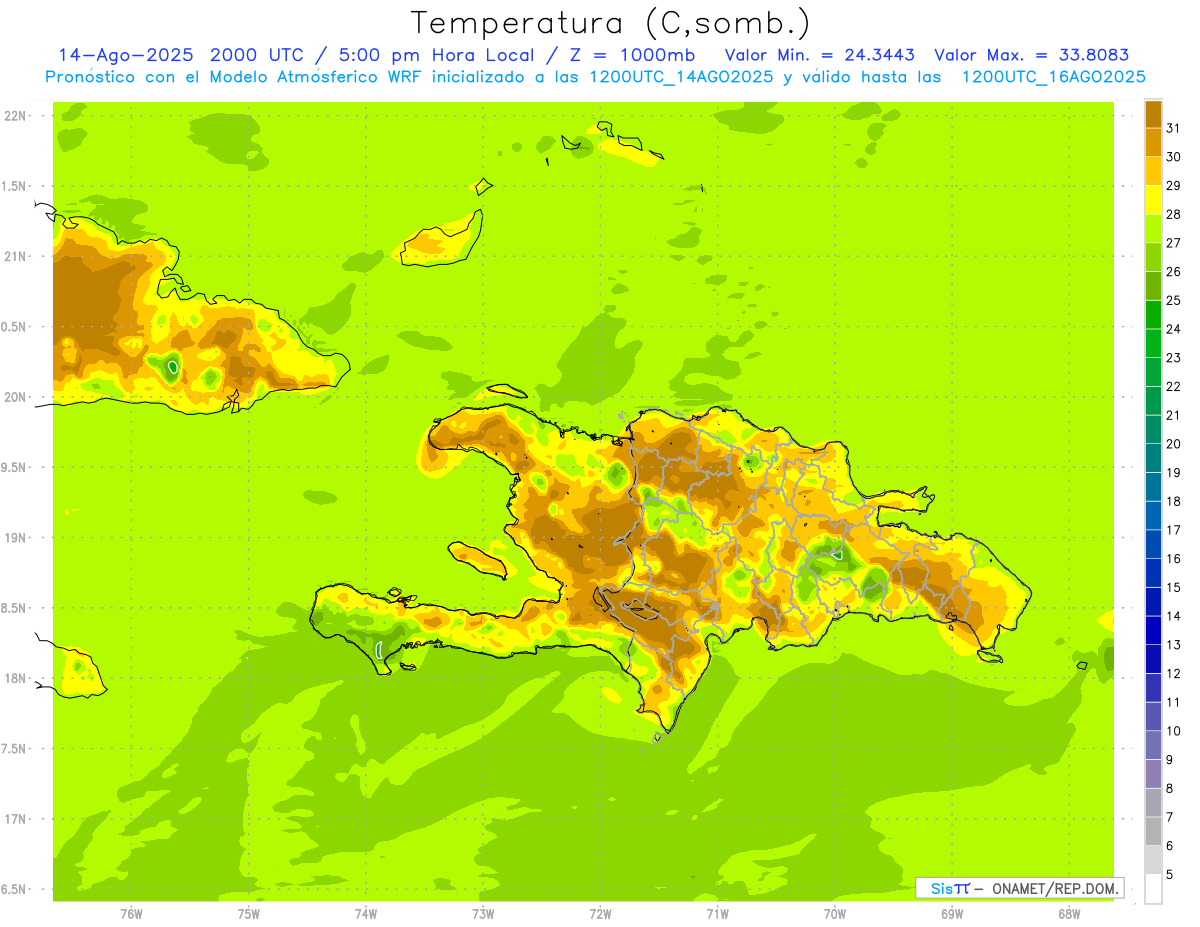Image resolution: width=1200 pixels, height=927 pixels.
Task: Click the "19N" latitude label
Action: (x=16, y=537)
